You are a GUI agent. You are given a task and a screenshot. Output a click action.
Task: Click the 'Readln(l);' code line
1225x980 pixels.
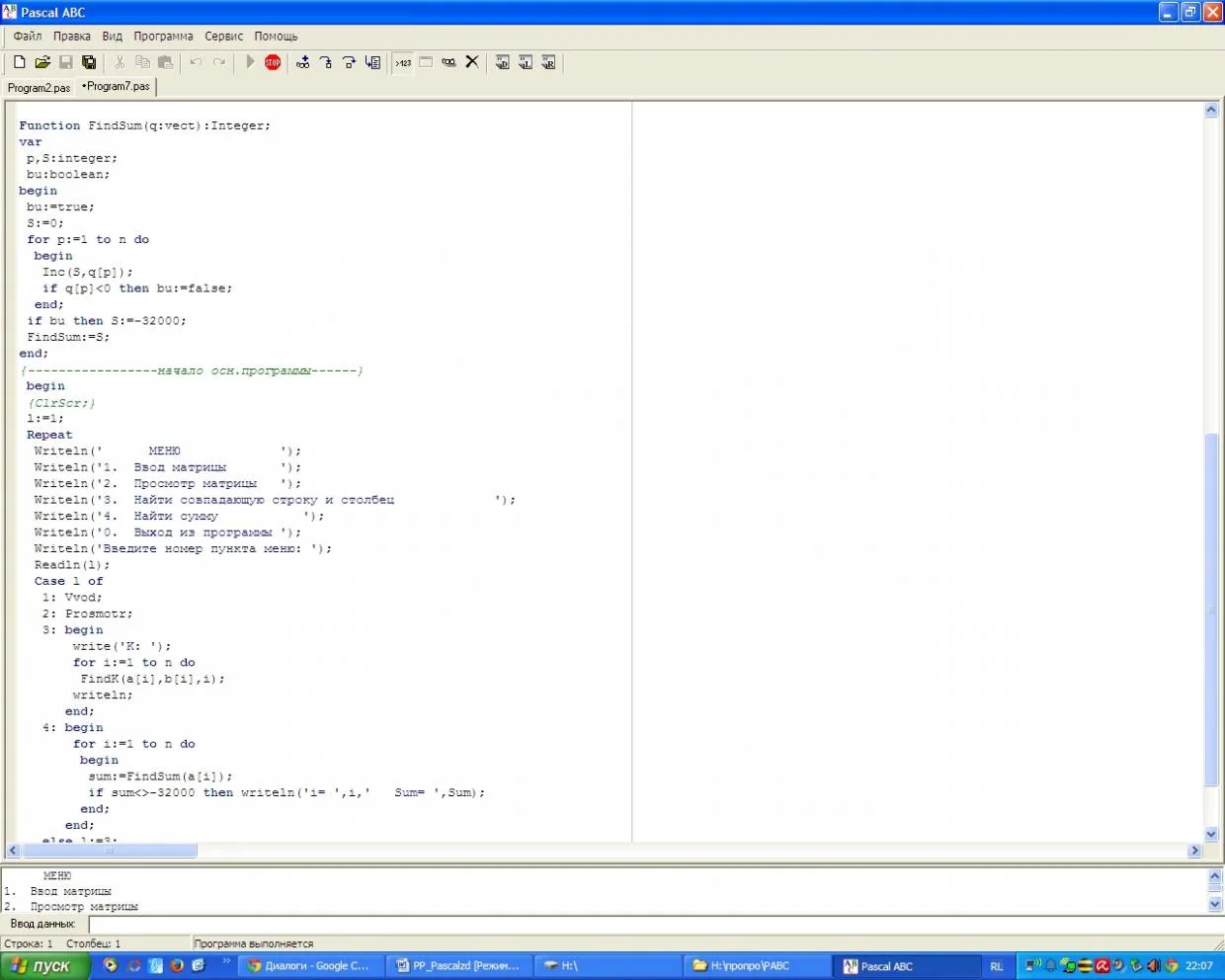[x=71, y=565]
